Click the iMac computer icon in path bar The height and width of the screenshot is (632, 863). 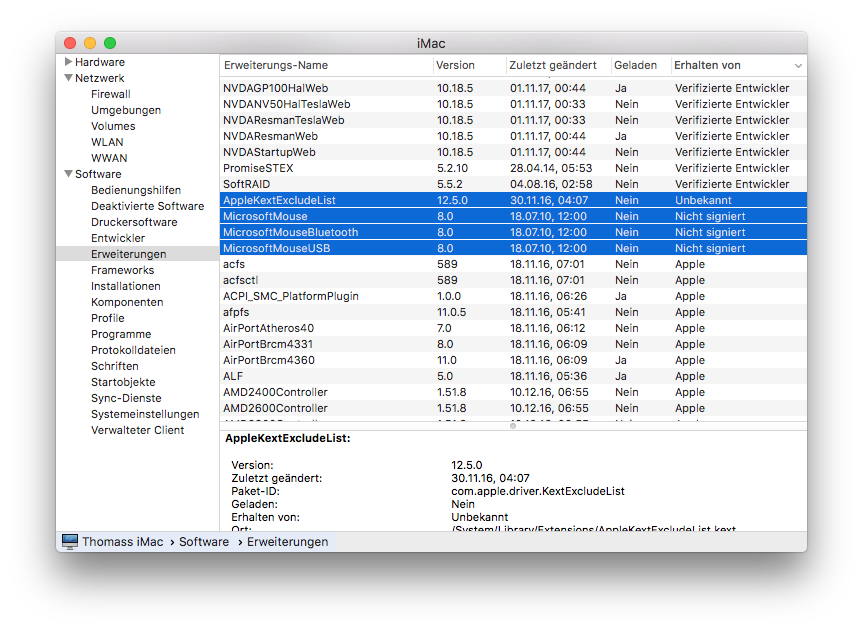(70, 542)
